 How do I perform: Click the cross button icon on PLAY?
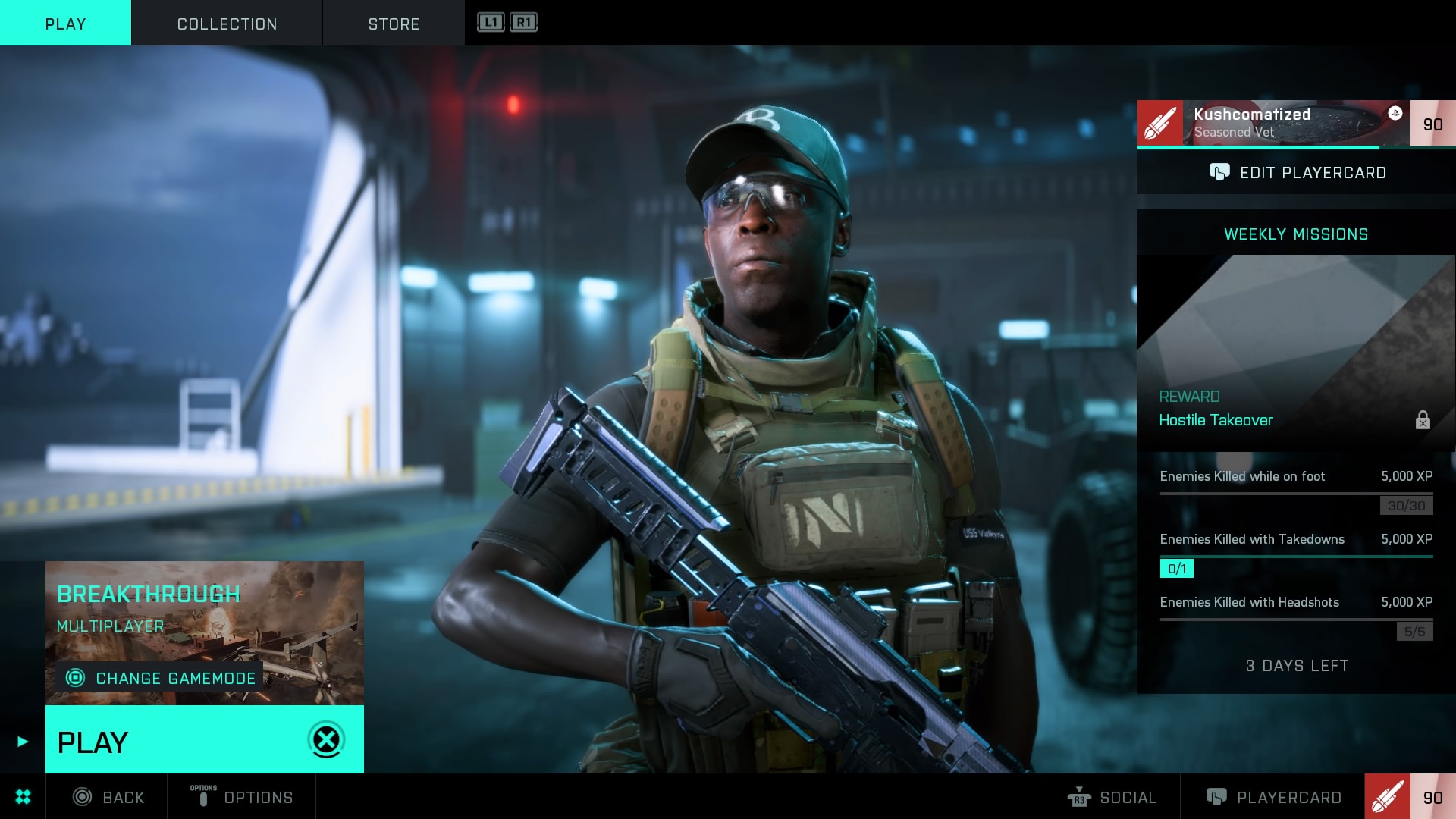(x=326, y=740)
